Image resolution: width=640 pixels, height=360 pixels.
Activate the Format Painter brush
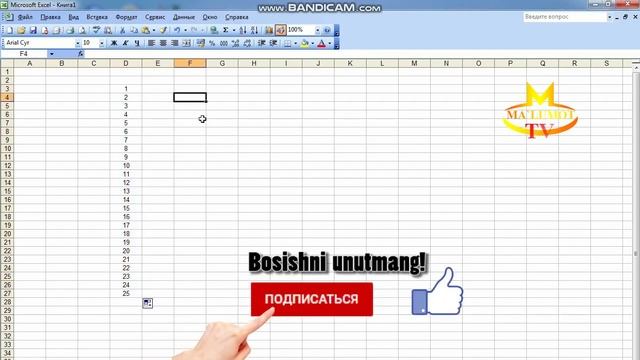[163, 30]
